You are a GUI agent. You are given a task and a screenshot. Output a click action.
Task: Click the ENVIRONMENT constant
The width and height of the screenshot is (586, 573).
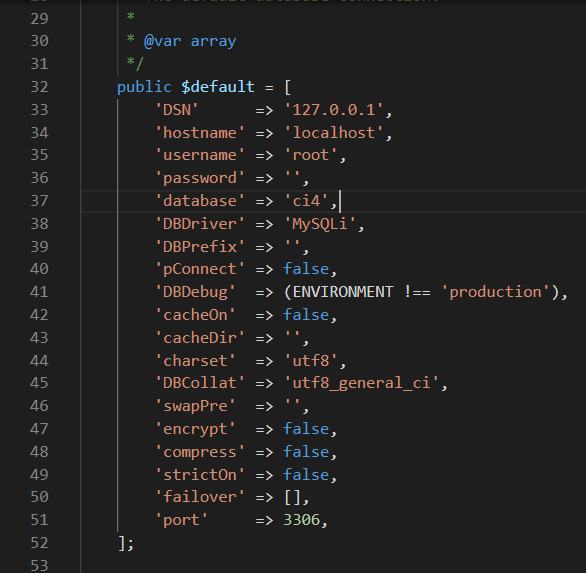[x=343, y=292]
